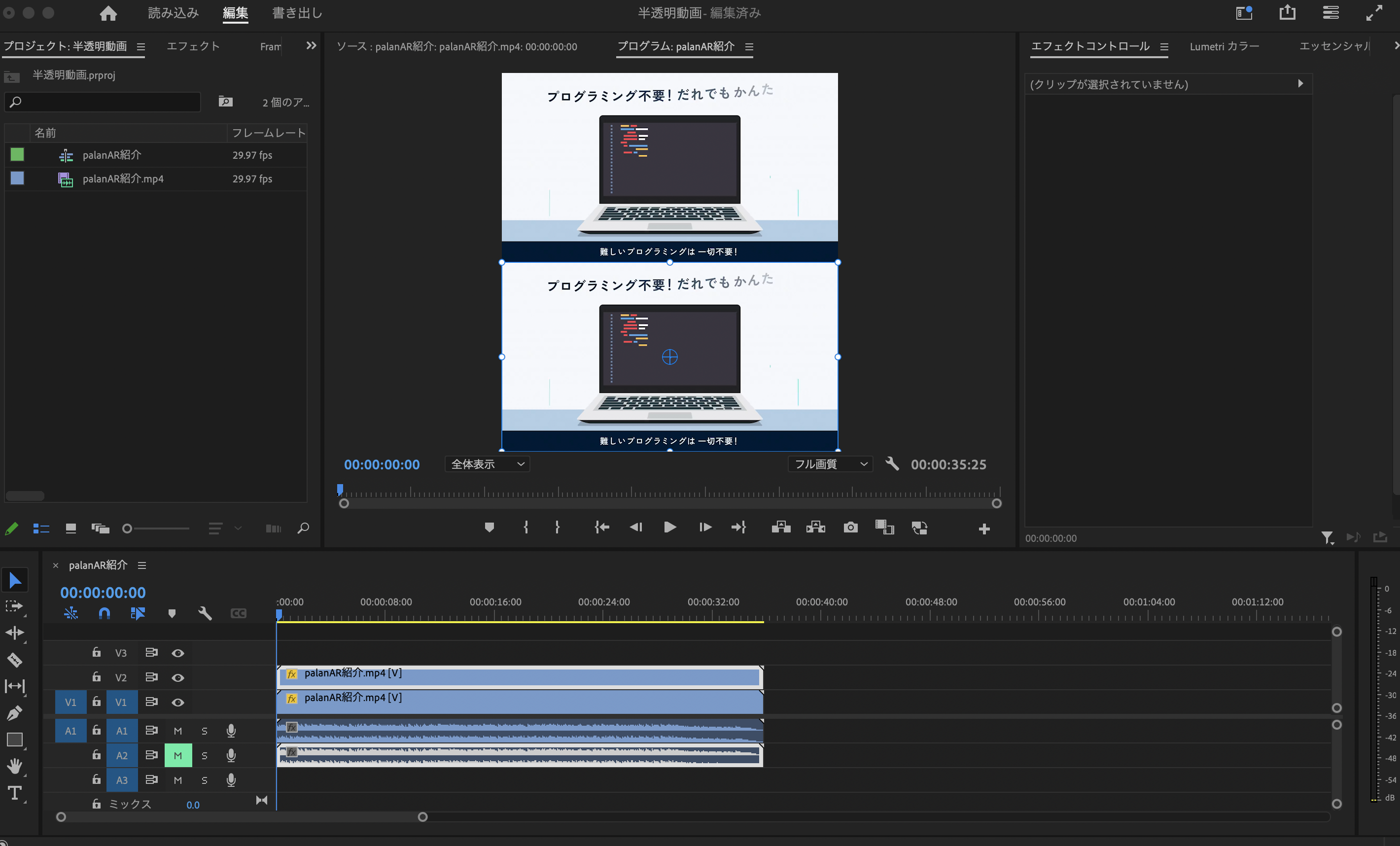
Task: Open the プログラム monitor panel menu
Action: click(749, 47)
